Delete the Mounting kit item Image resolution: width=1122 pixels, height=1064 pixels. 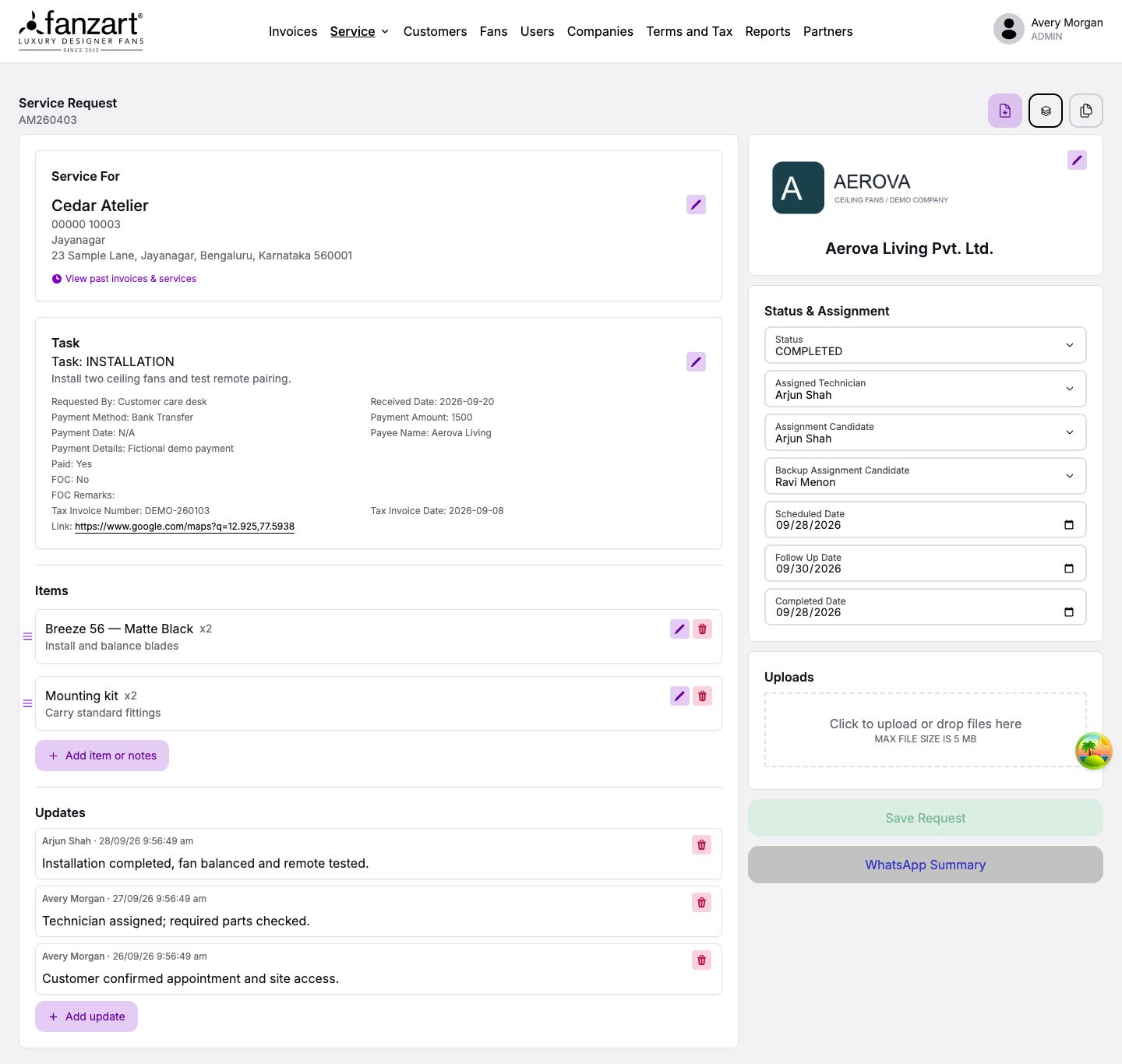(702, 696)
